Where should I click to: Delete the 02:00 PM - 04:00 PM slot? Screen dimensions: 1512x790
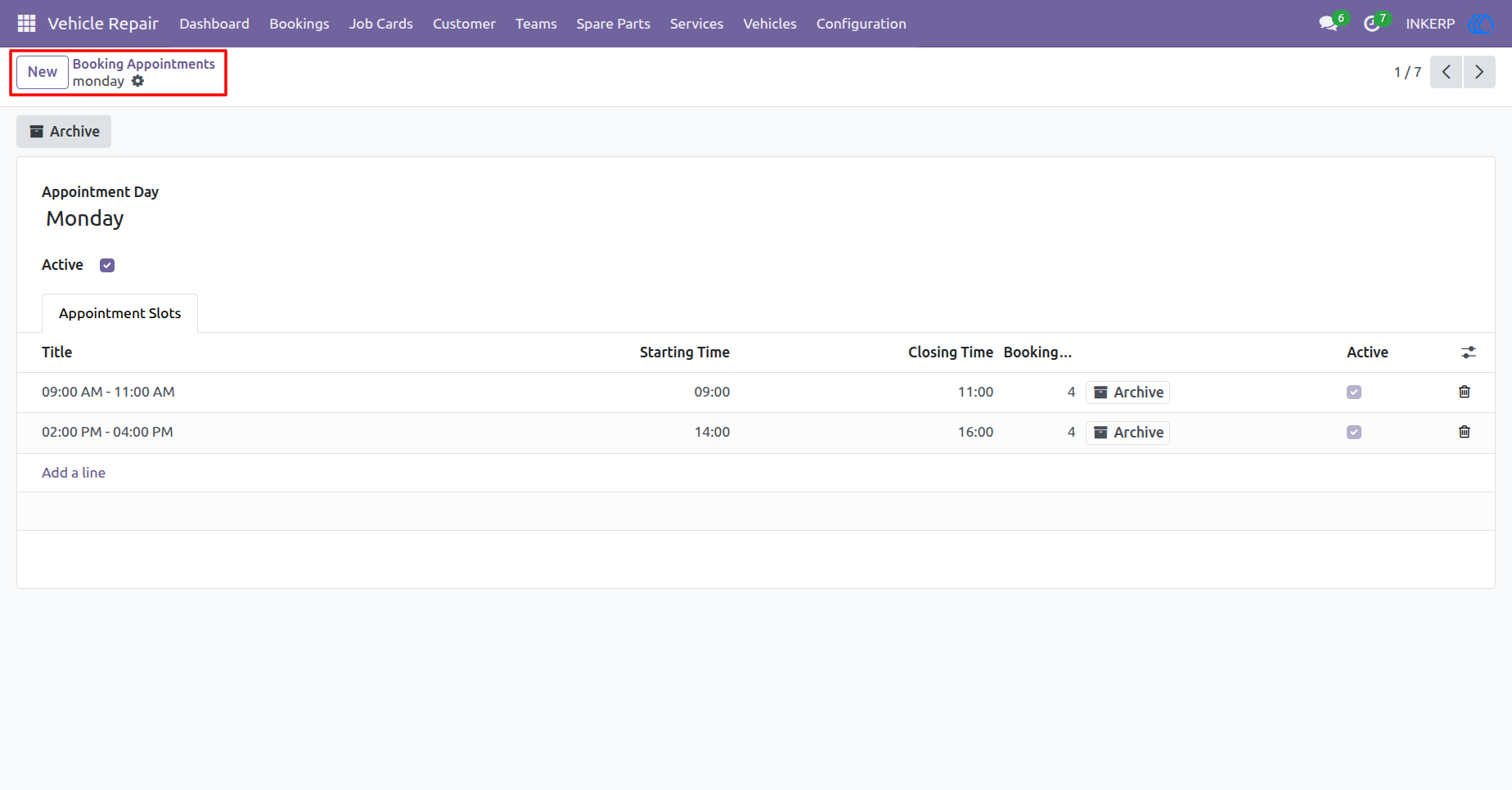click(x=1465, y=432)
